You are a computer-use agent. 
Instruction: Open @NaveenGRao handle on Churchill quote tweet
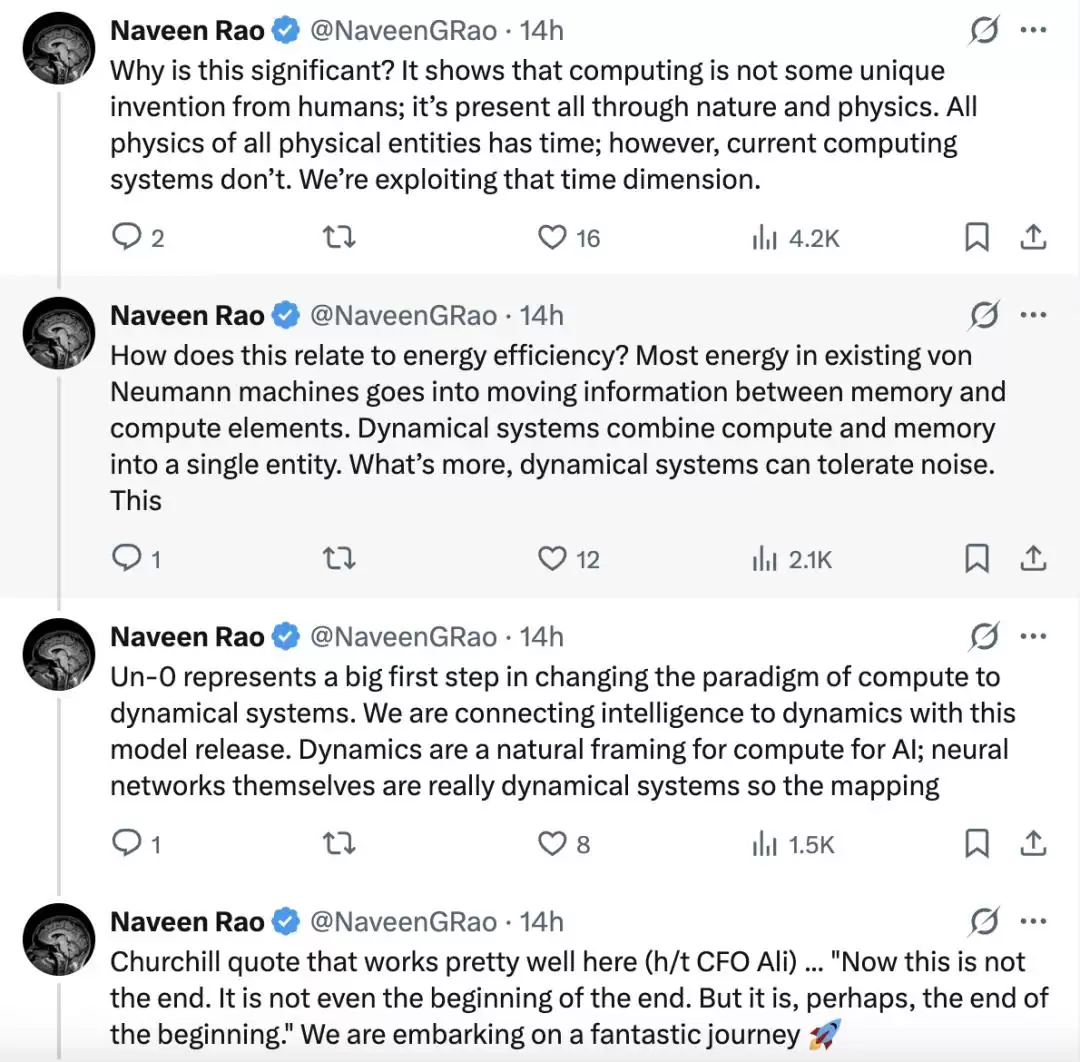click(404, 922)
